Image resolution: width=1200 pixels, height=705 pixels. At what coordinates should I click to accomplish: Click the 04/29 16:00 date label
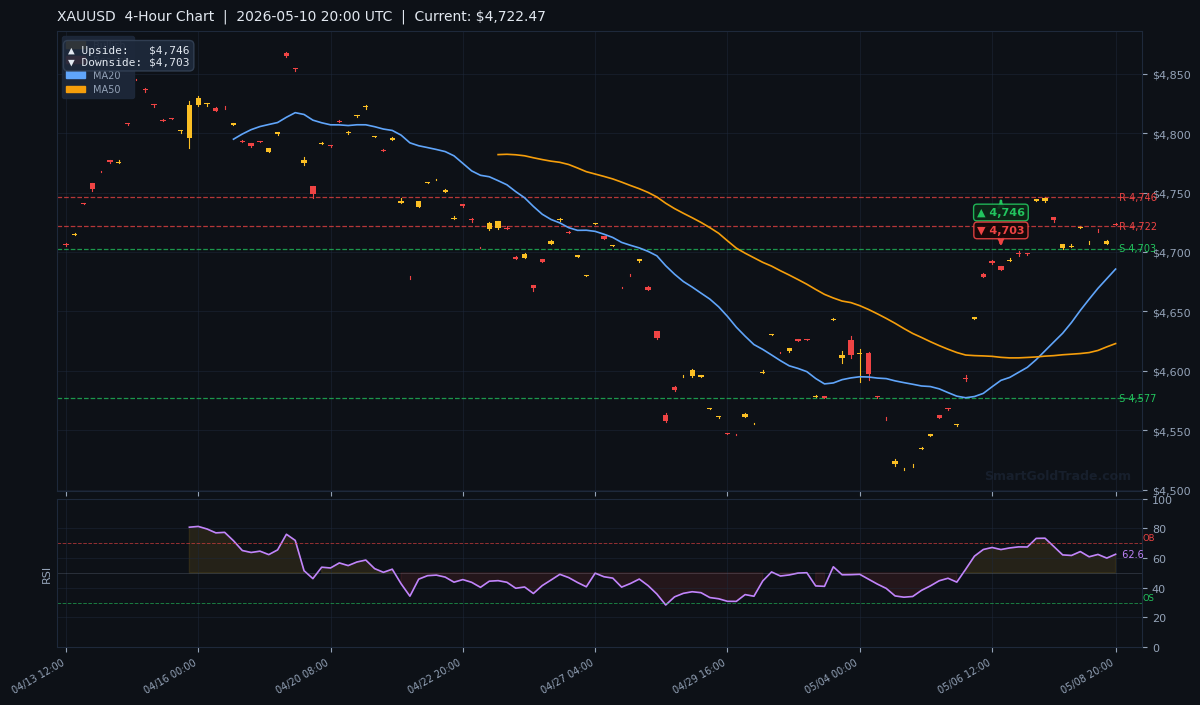[701, 676]
